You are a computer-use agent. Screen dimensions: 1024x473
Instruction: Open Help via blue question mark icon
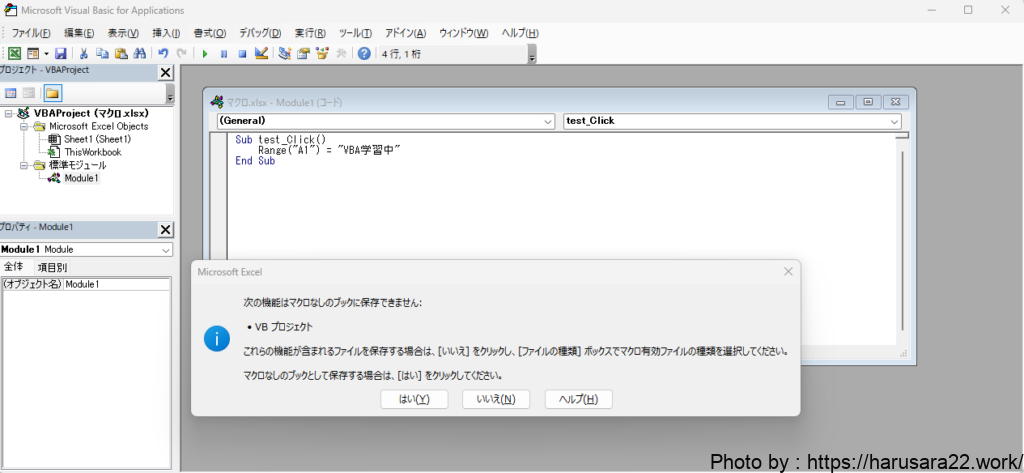click(x=364, y=53)
